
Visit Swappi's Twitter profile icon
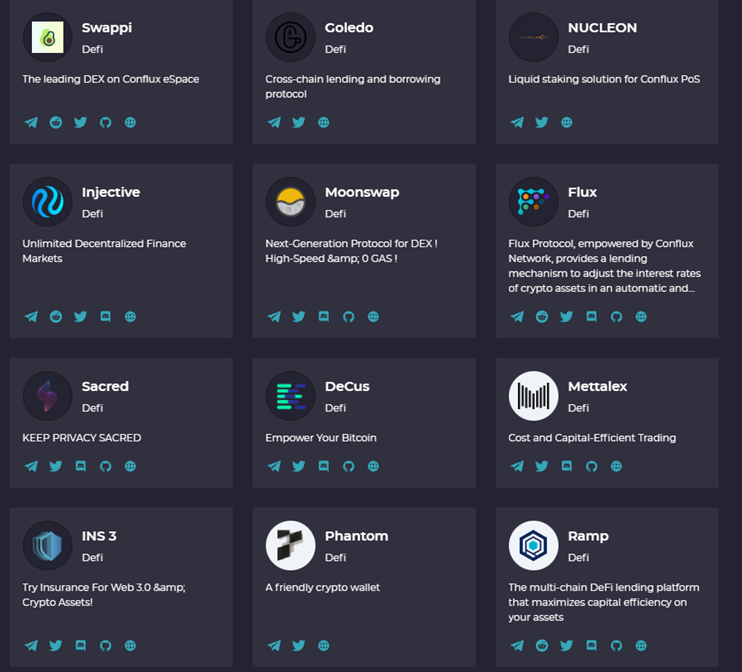[80, 123]
